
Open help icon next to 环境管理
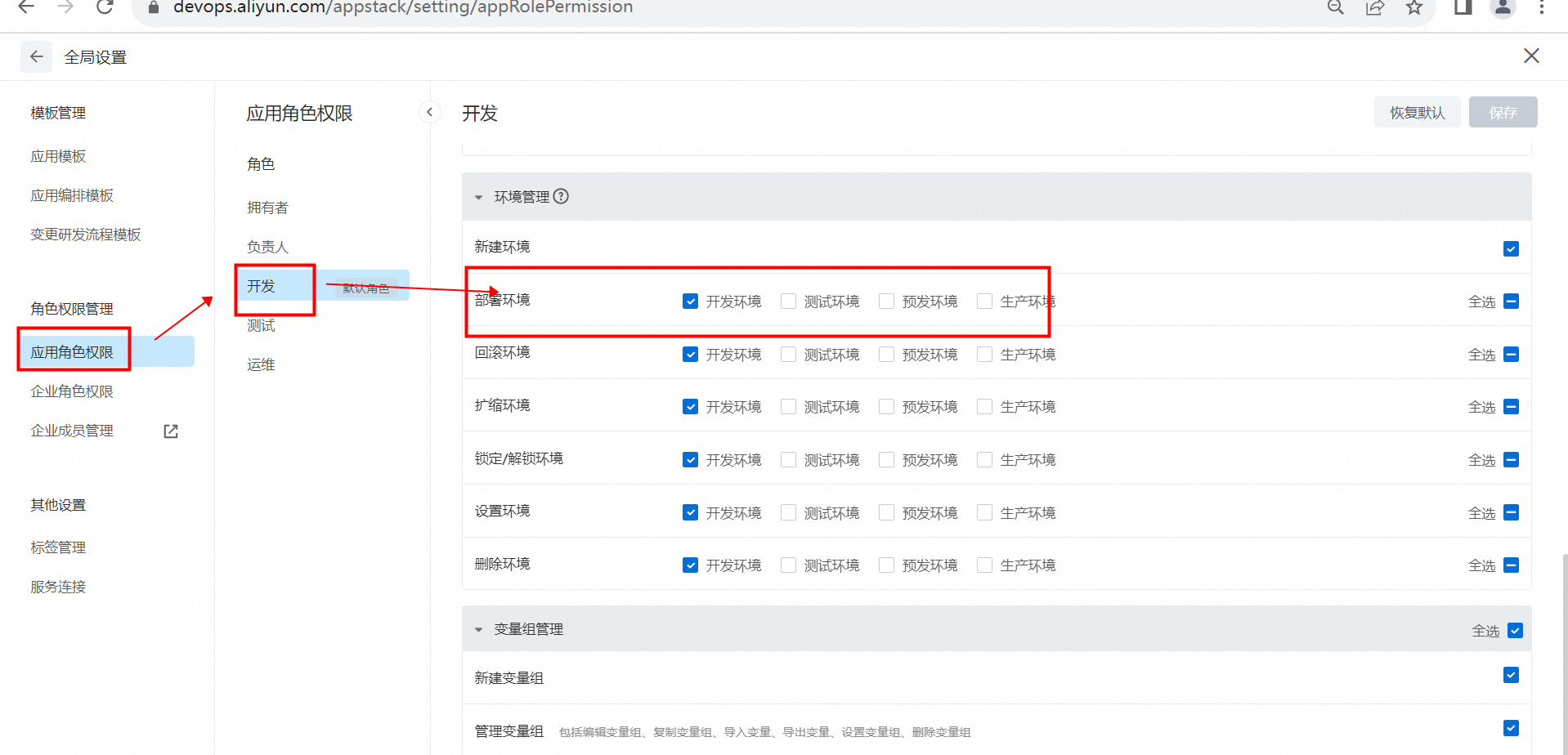(561, 196)
